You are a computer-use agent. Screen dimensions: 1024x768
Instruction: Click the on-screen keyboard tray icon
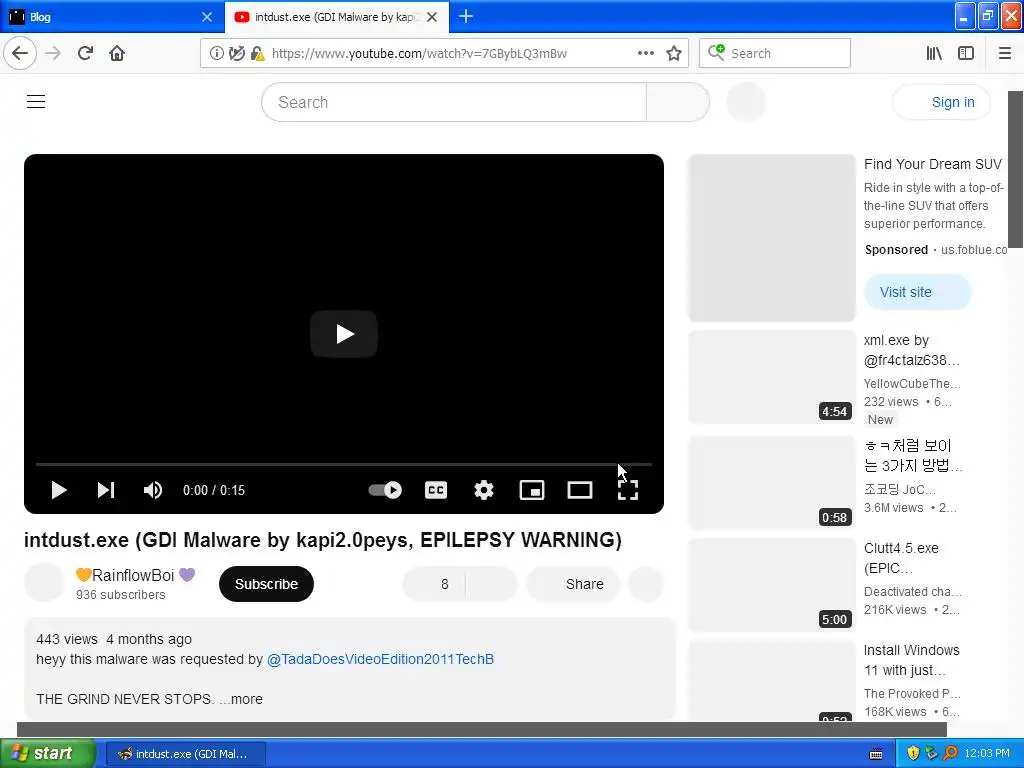tap(876, 754)
